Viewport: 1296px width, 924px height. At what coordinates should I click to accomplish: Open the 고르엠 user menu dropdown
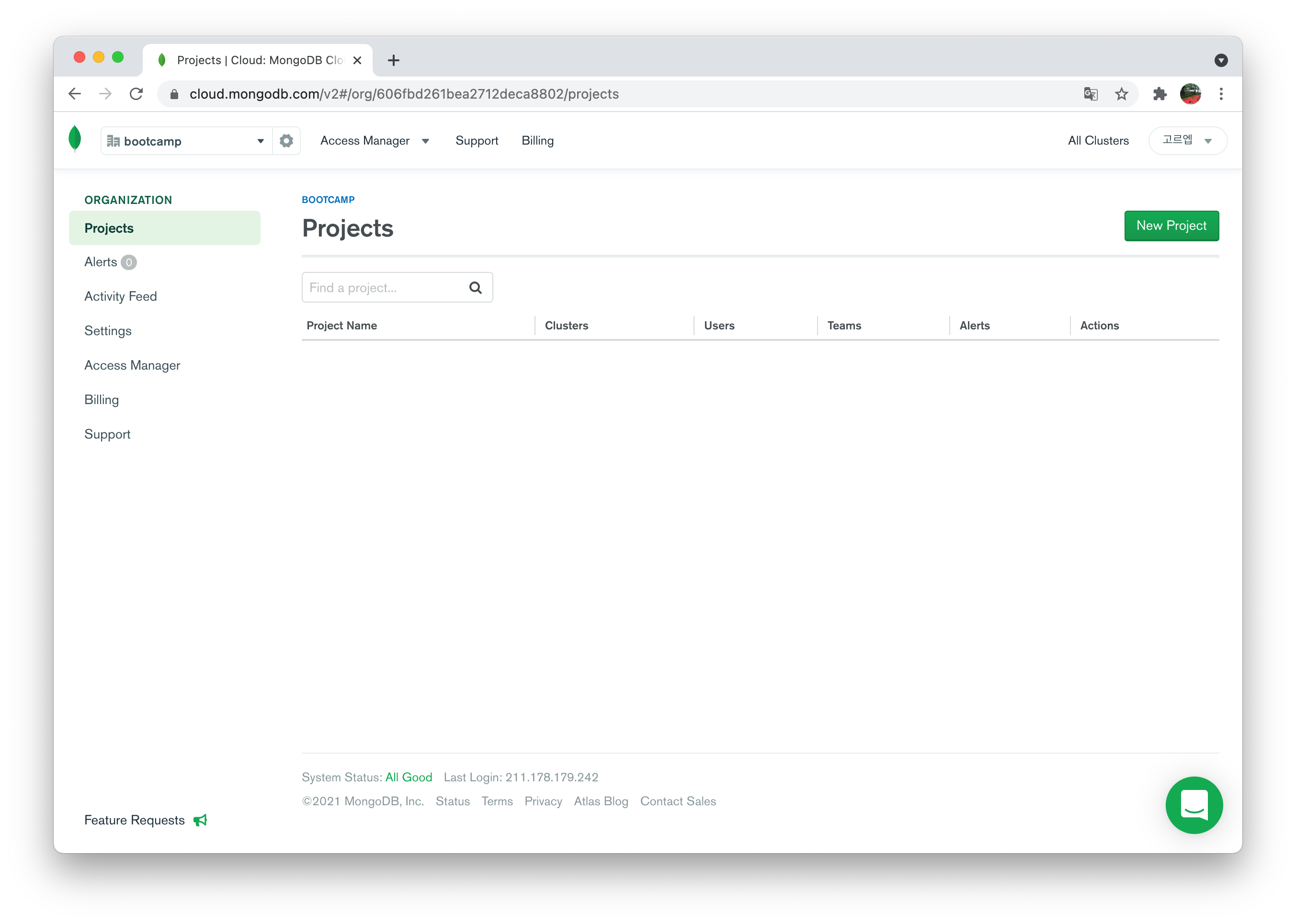coord(1187,141)
